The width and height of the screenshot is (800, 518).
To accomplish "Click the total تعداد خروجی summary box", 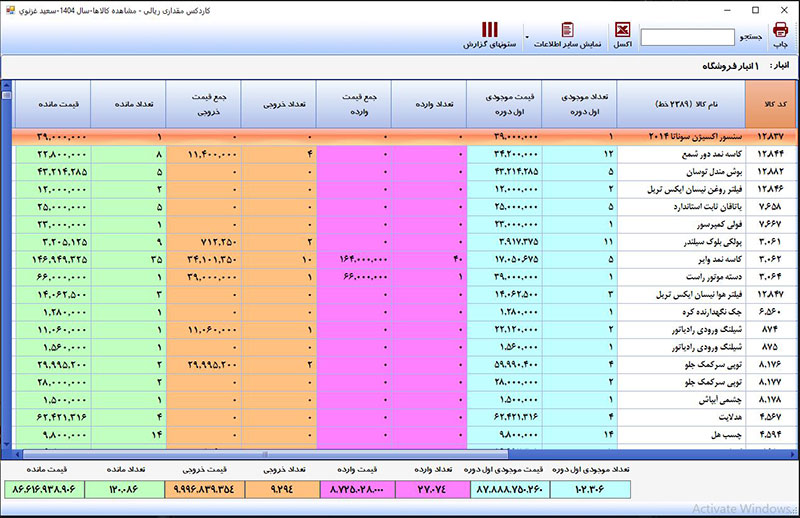I will pos(282,489).
